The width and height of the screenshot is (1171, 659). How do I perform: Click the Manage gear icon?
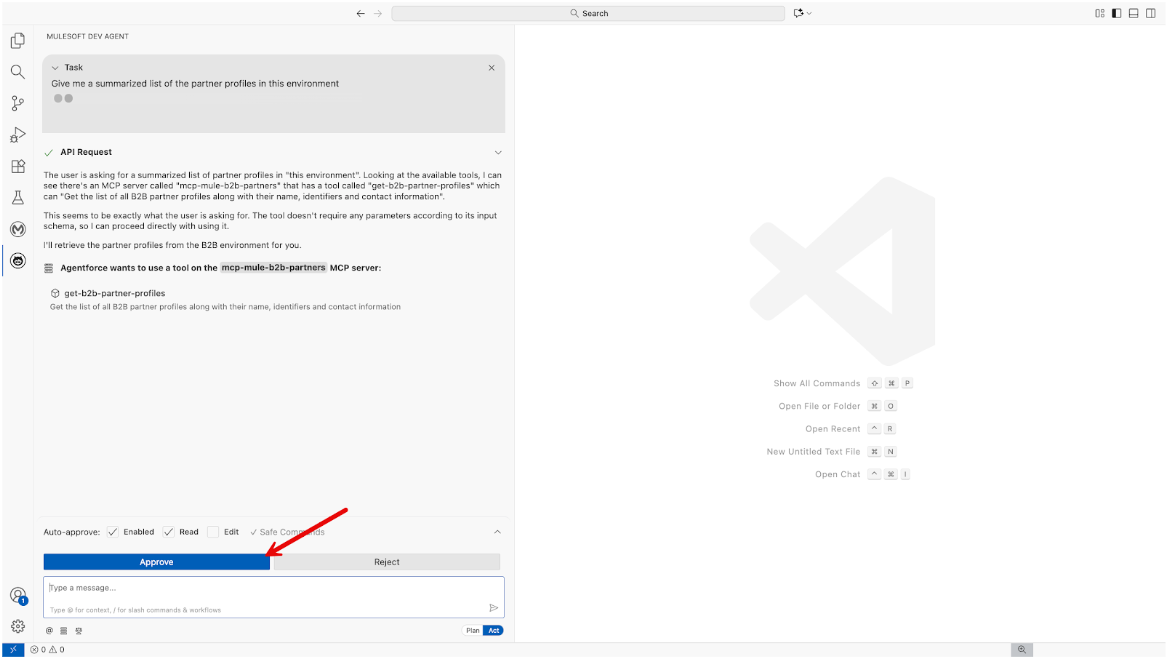(17, 626)
